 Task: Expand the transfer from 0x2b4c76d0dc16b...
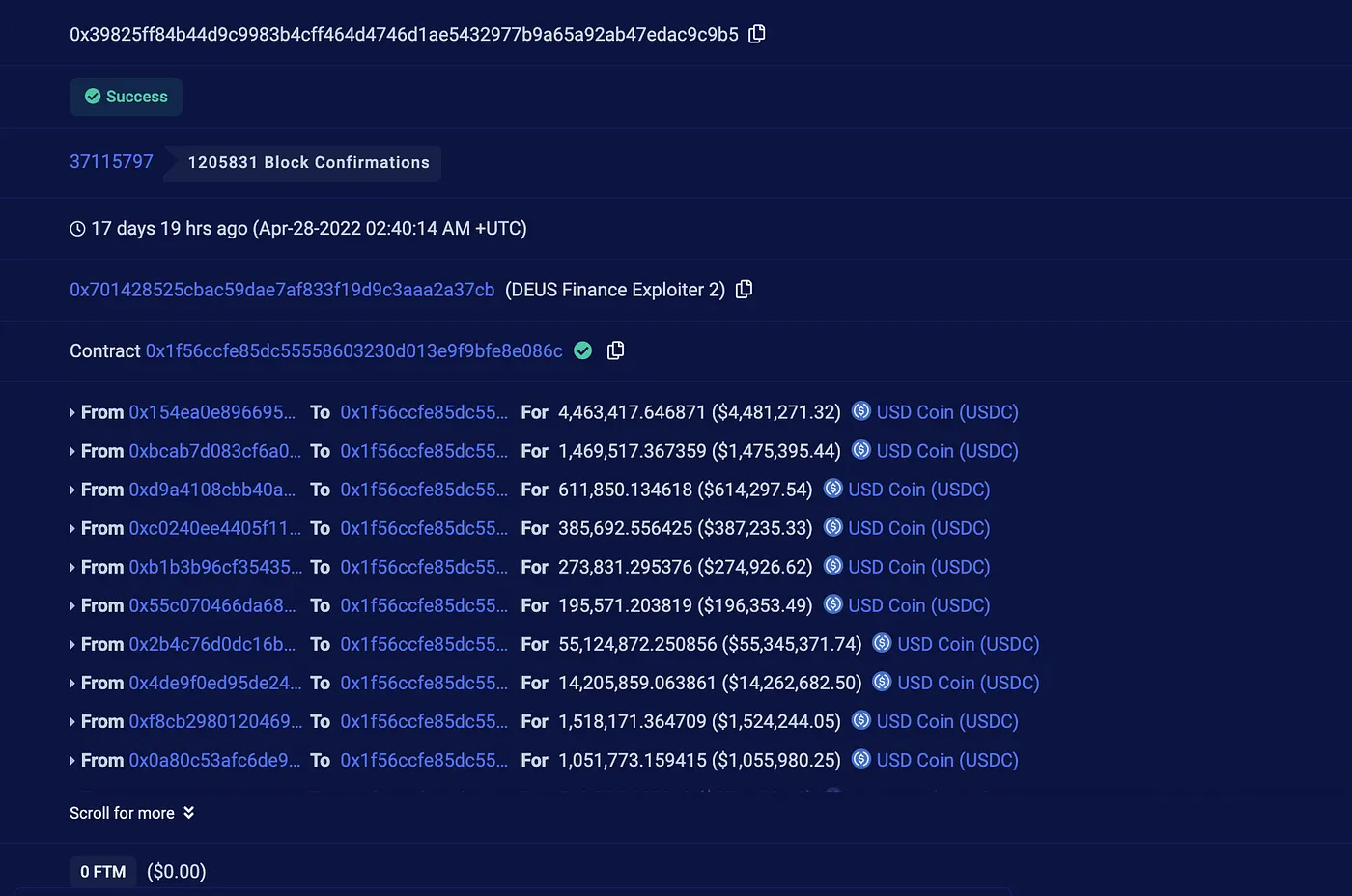[x=72, y=643]
